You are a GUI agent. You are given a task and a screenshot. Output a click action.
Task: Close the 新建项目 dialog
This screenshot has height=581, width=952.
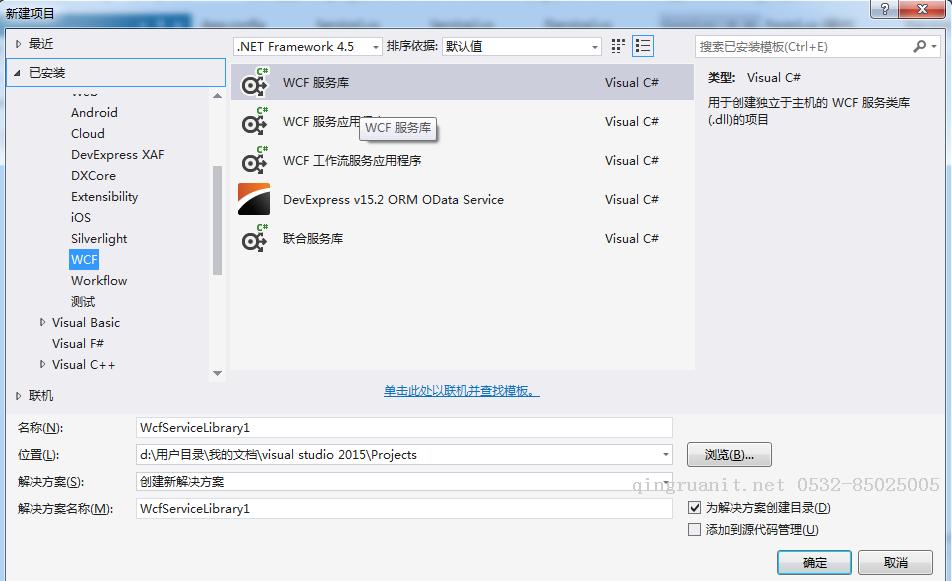click(x=922, y=9)
